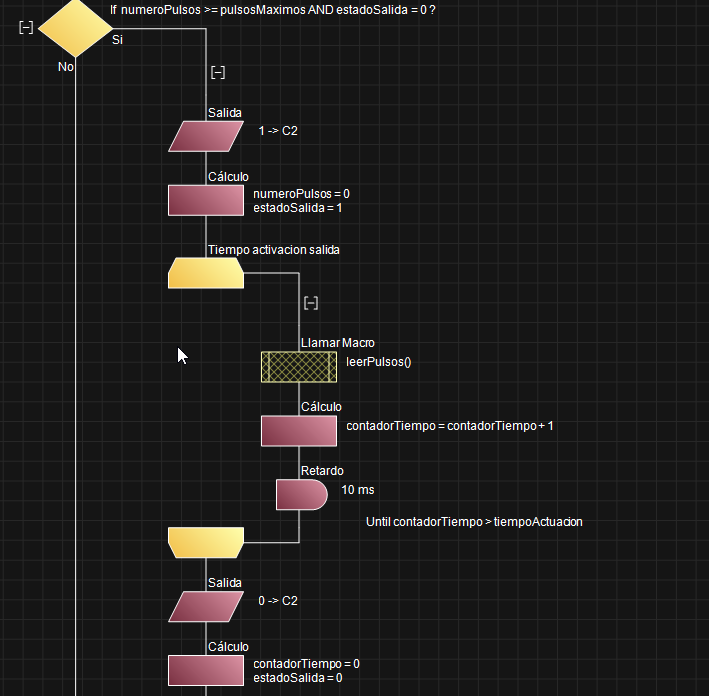Select the leerPulsos() macro call icon
709x696 pixels.
(299, 367)
